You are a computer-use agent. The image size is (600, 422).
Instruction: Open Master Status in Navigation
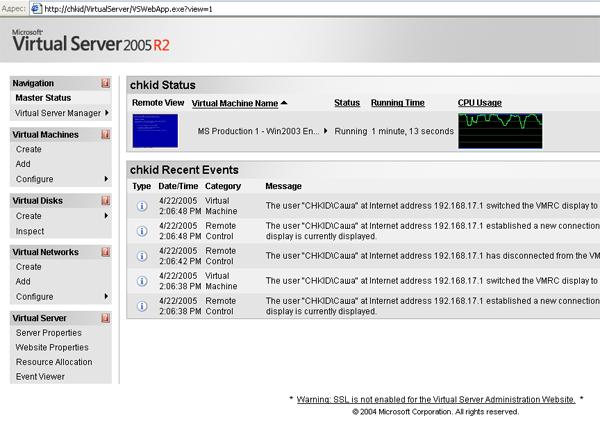[x=43, y=98]
